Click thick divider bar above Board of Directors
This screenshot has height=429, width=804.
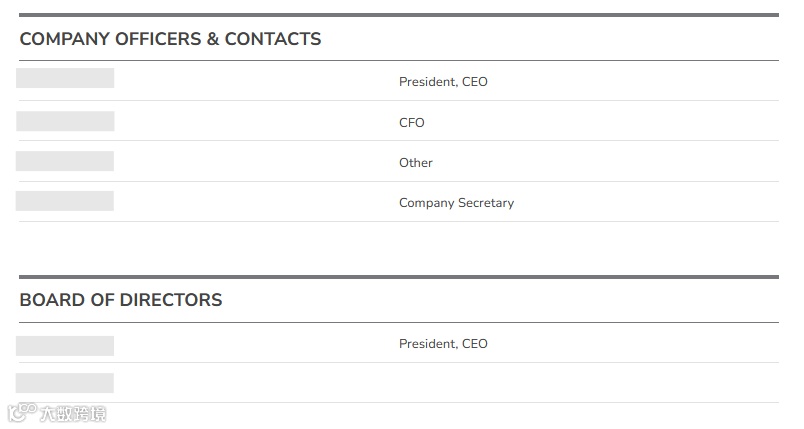click(399, 277)
